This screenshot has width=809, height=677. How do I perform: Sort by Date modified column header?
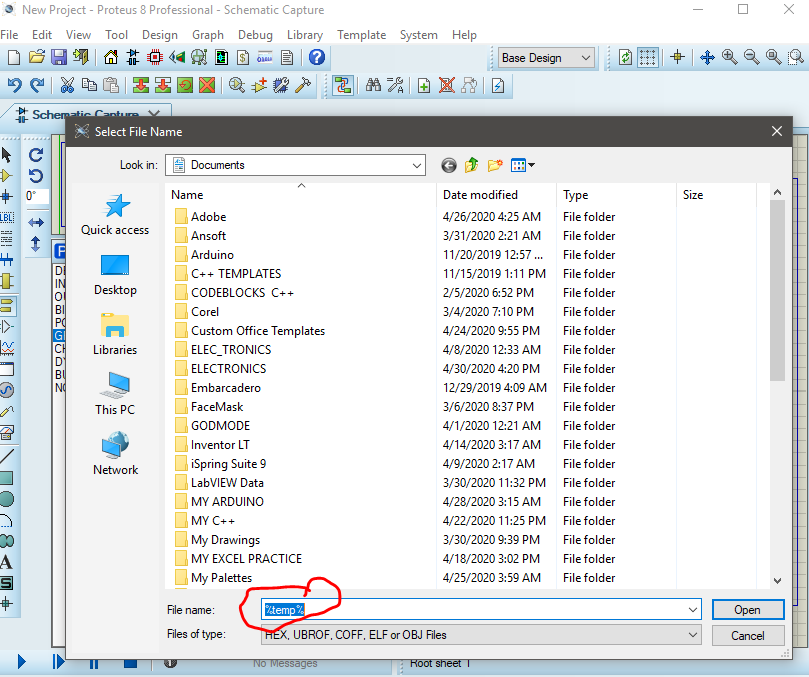tap(496, 195)
